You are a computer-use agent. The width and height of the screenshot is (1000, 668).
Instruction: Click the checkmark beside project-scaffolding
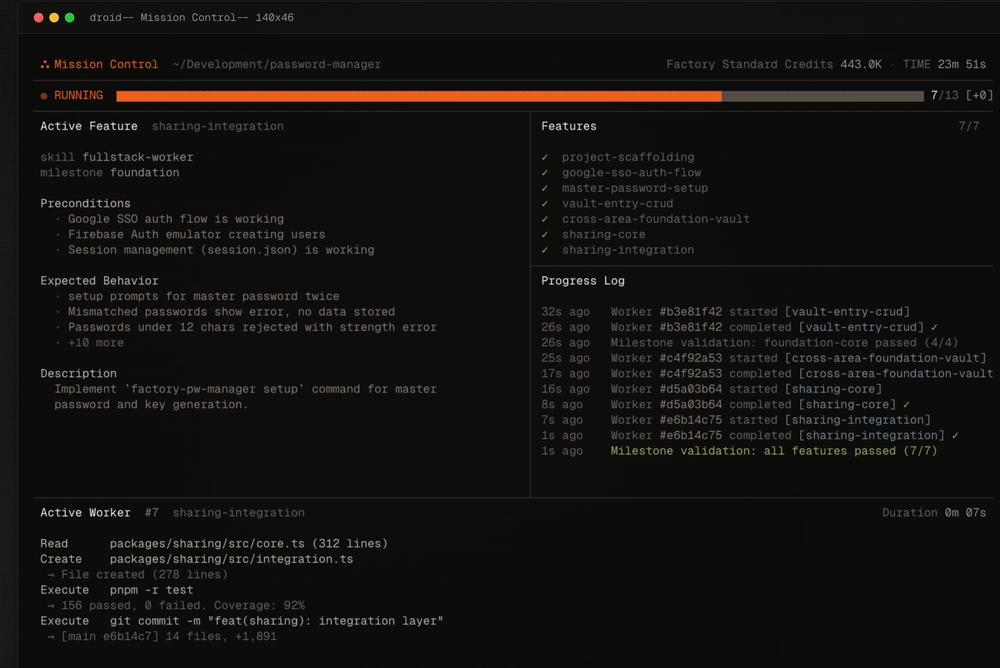(x=545, y=157)
